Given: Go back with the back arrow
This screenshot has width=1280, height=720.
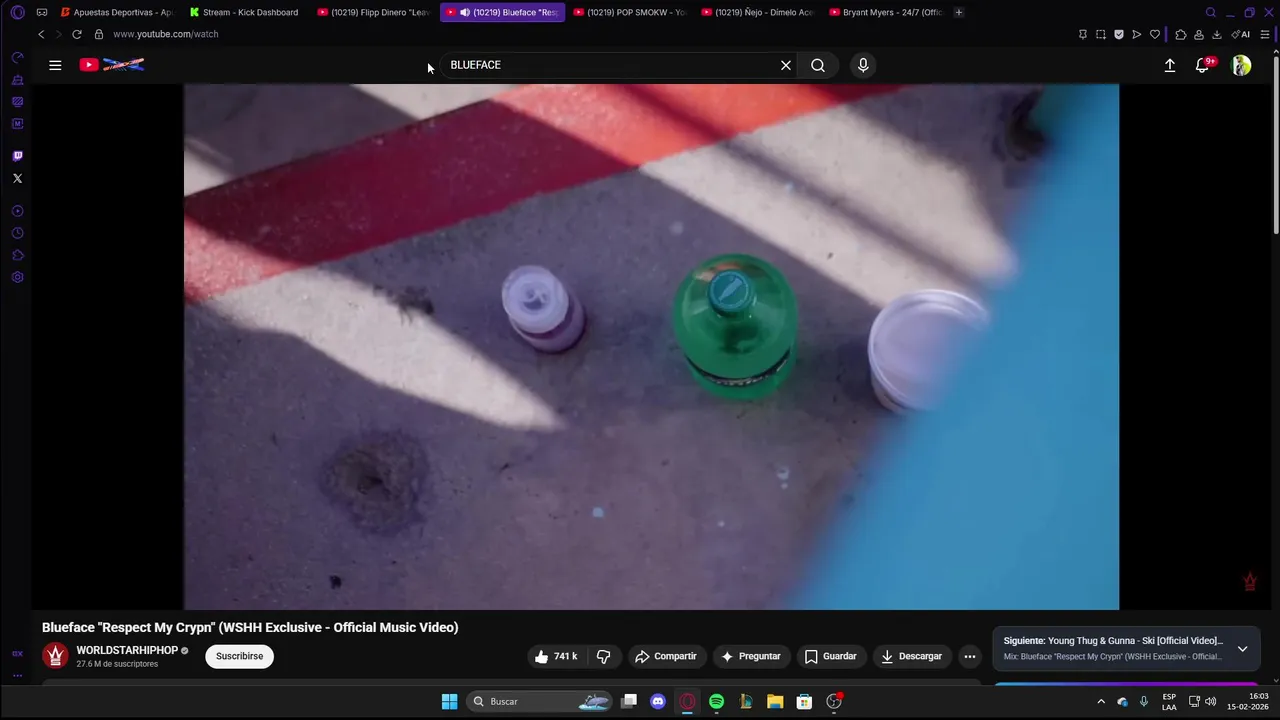Looking at the screenshot, I should (x=41, y=34).
